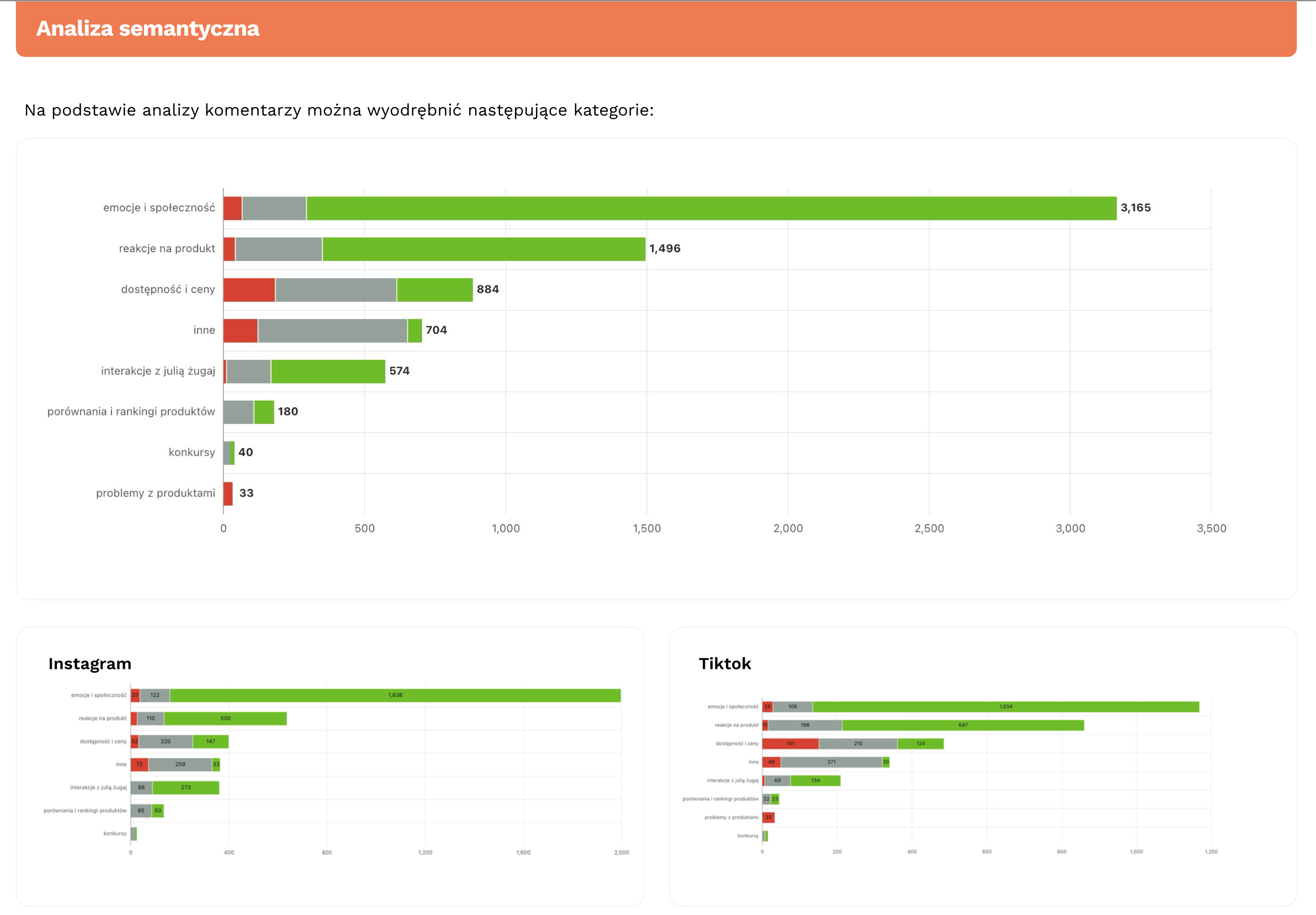The width and height of the screenshot is (1316, 915).
Task: Click green segment of interakcje z julią żugaj bar
Action: click(x=328, y=371)
